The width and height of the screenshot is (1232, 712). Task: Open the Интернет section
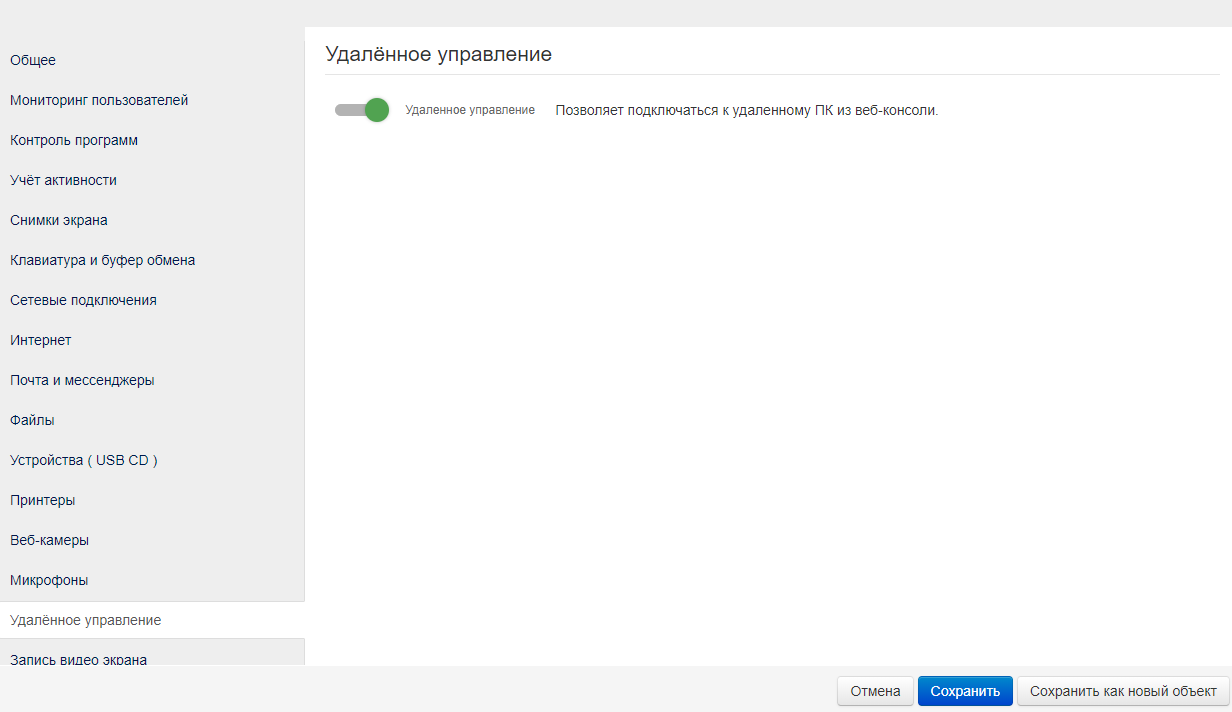[41, 340]
